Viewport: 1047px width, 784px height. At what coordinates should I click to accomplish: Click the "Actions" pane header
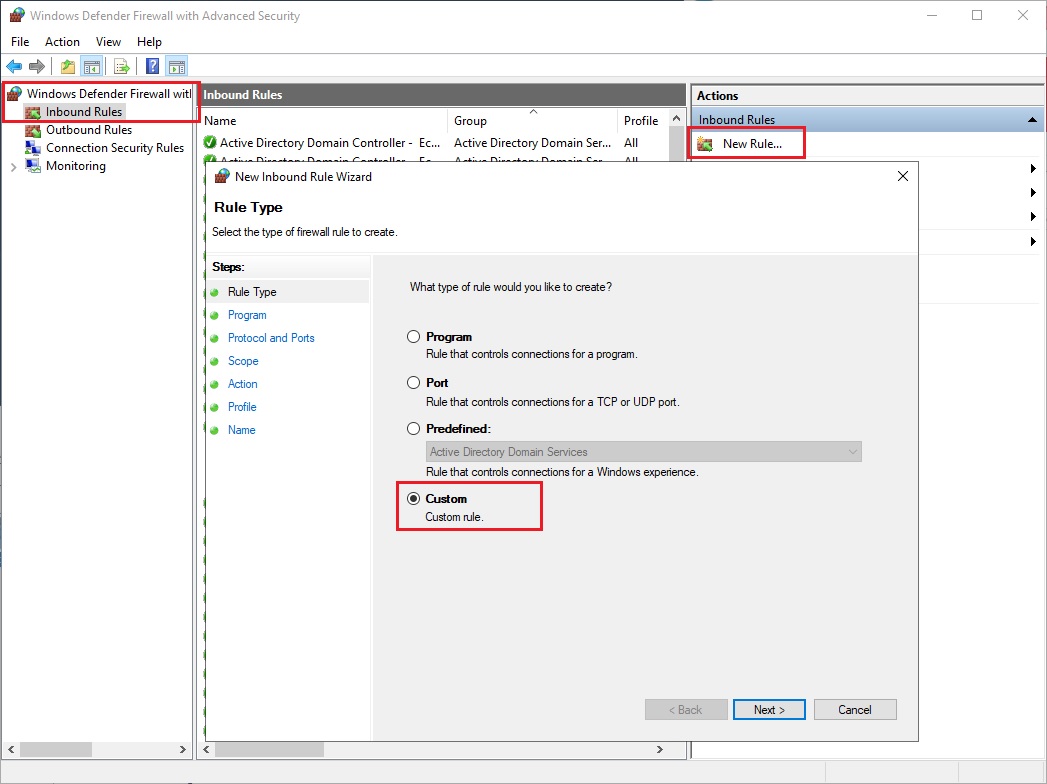point(867,95)
